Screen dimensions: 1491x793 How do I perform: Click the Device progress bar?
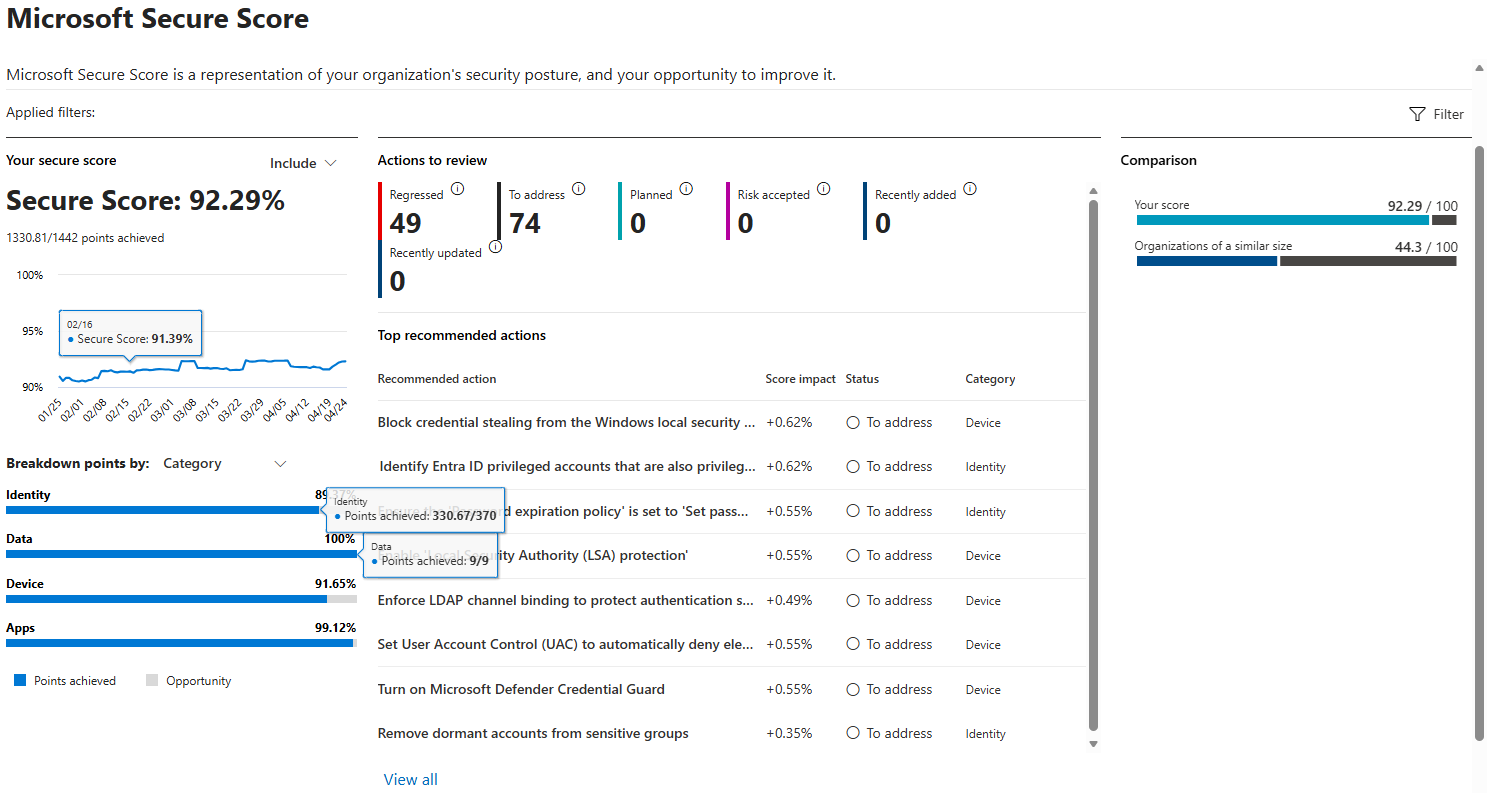coord(181,599)
